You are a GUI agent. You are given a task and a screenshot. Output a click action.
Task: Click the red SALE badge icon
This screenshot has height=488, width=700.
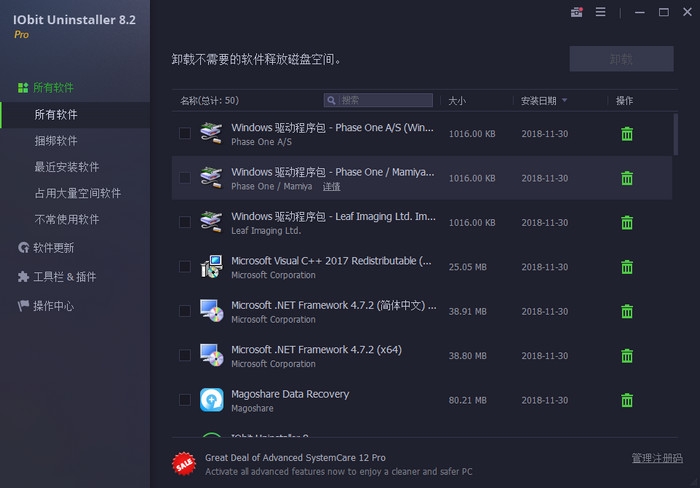(x=184, y=464)
